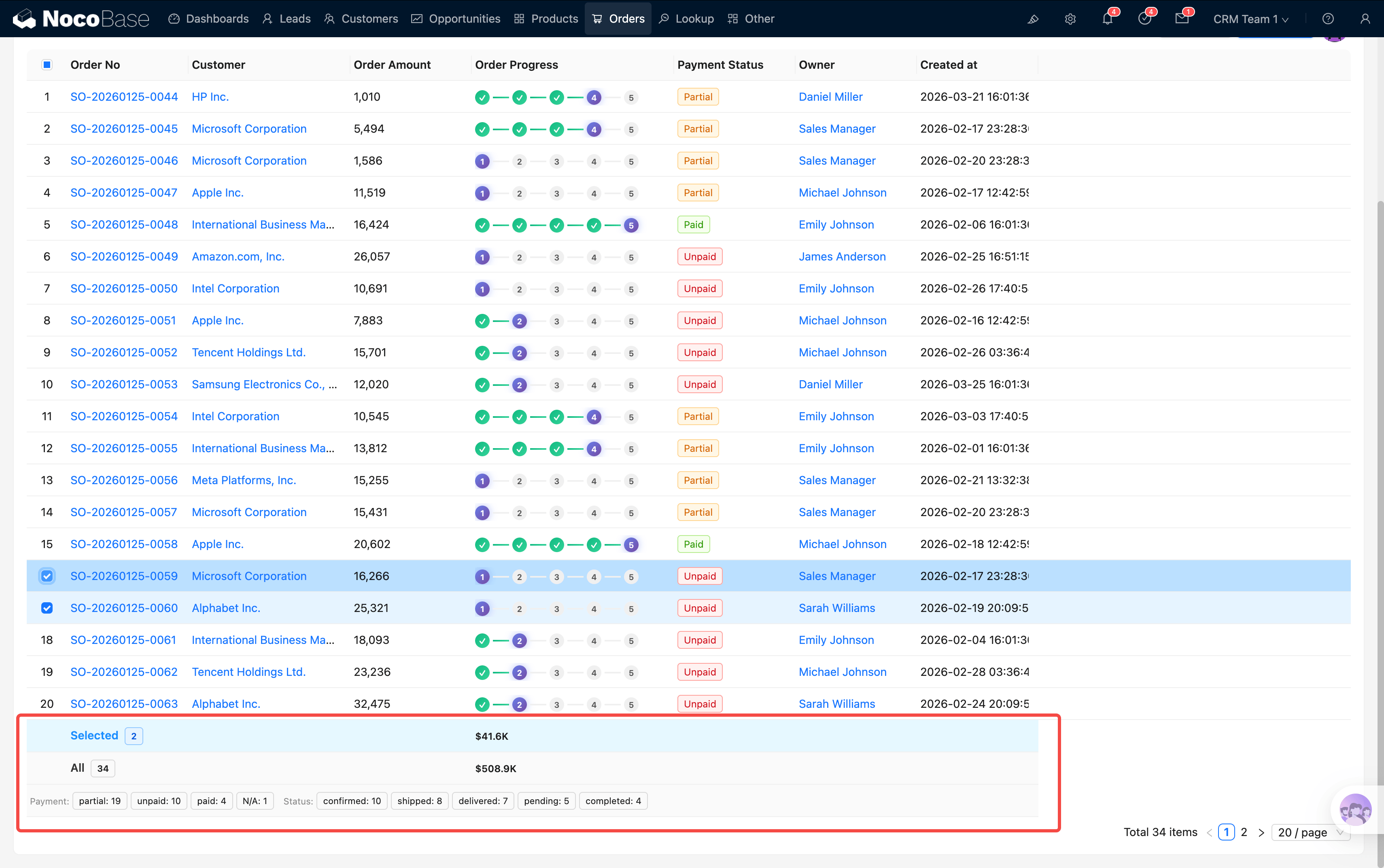Open customer Amazon.com, Inc. link
The height and width of the screenshot is (868, 1384).
point(238,256)
